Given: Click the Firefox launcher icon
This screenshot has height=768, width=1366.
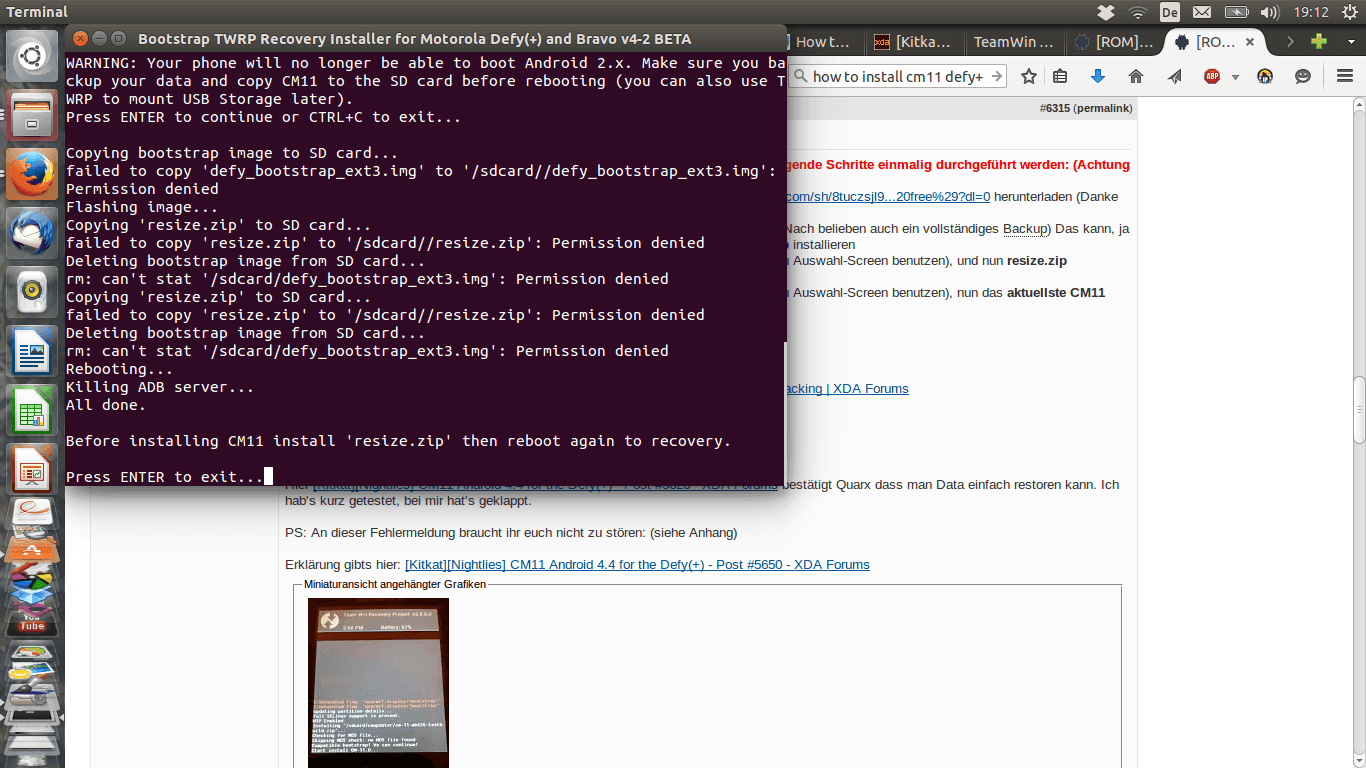Looking at the screenshot, I should point(32,174).
